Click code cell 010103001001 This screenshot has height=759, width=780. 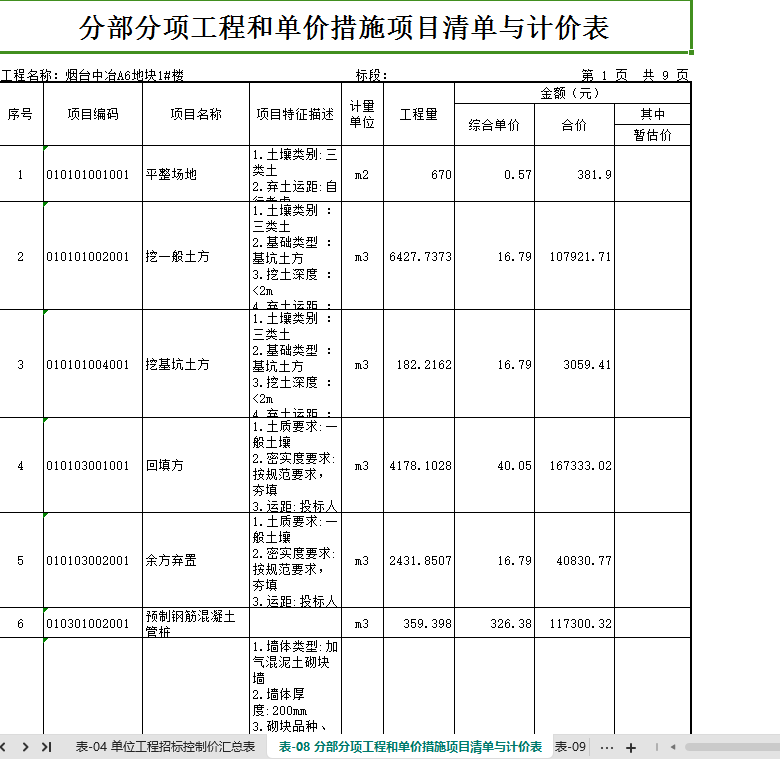93,465
